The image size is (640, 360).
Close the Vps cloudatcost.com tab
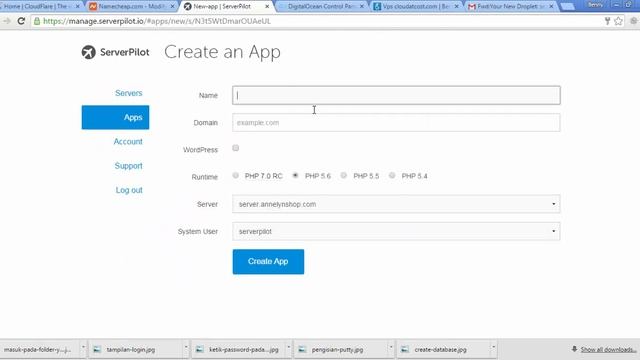[x=457, y=7]
